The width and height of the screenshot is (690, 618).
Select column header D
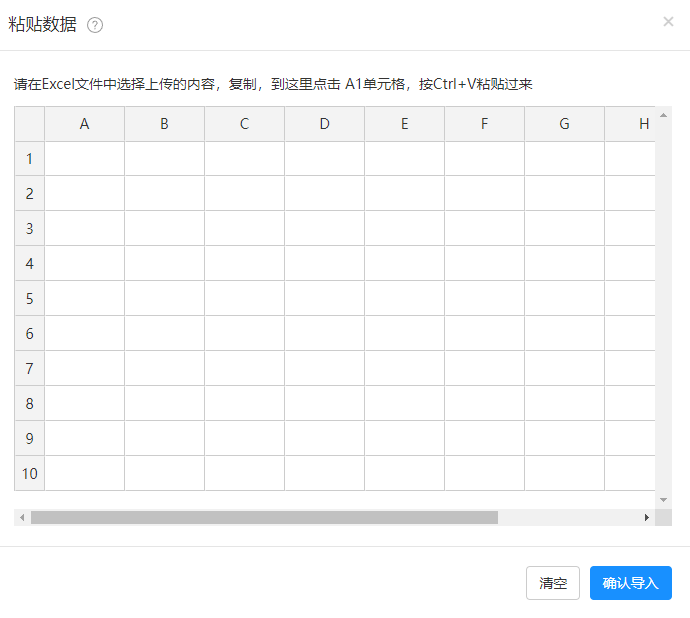tap(324, 124)
